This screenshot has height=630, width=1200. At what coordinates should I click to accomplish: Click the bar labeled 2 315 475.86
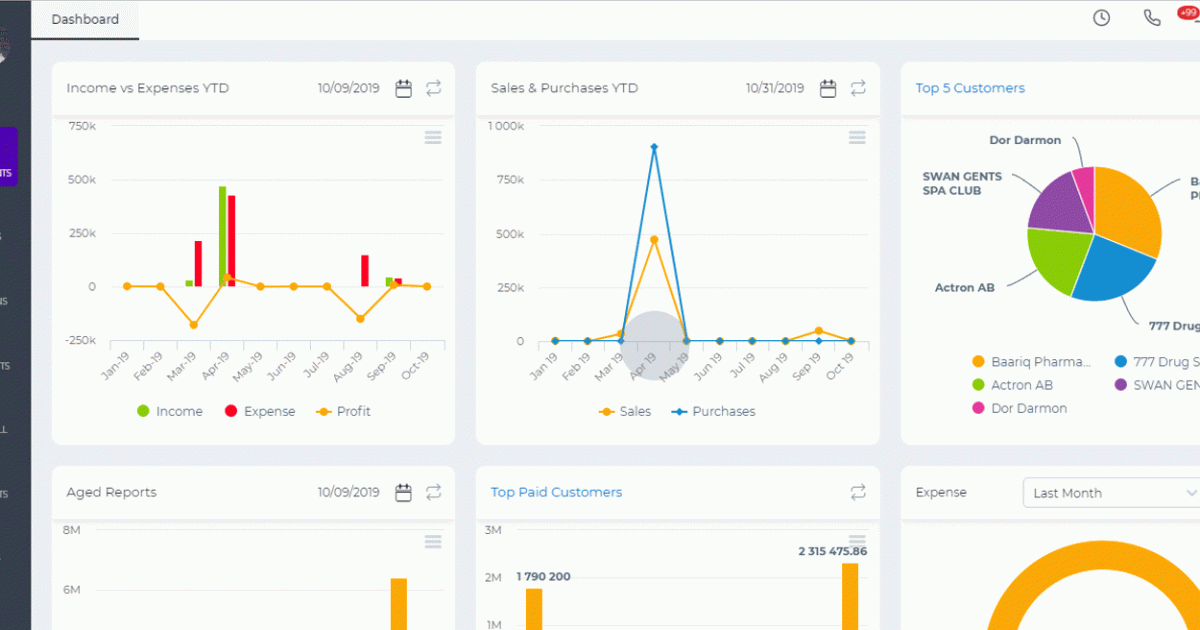pyautogui.click(x=850, y=597)
